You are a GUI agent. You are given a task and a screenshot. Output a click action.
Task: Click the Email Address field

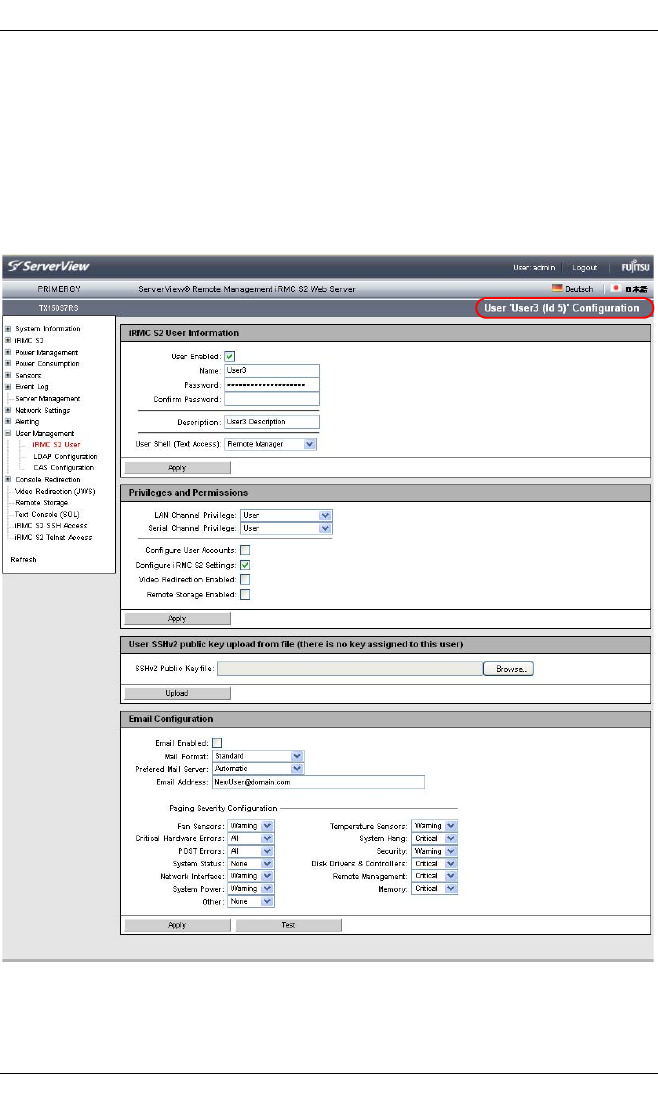[318, 782]
